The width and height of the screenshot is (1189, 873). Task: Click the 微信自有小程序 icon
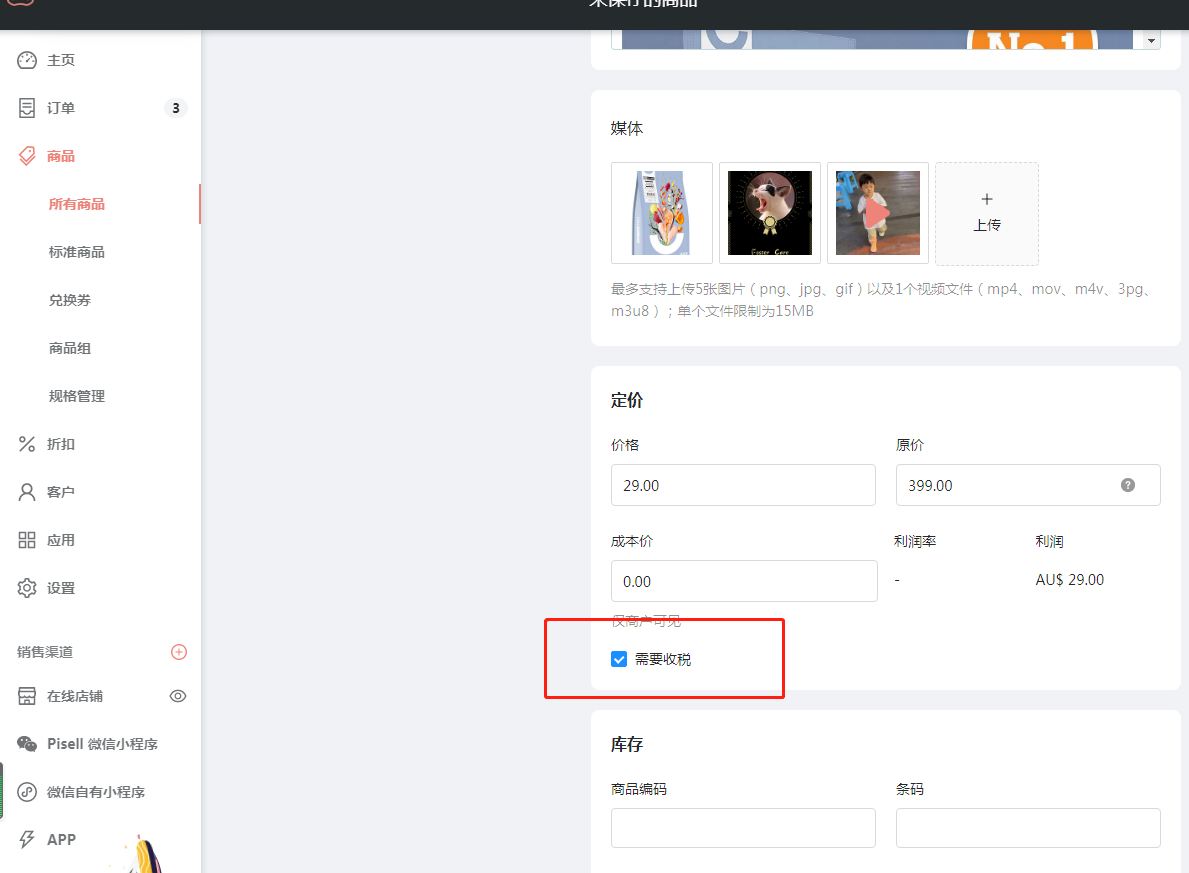[x=27, y=792]
